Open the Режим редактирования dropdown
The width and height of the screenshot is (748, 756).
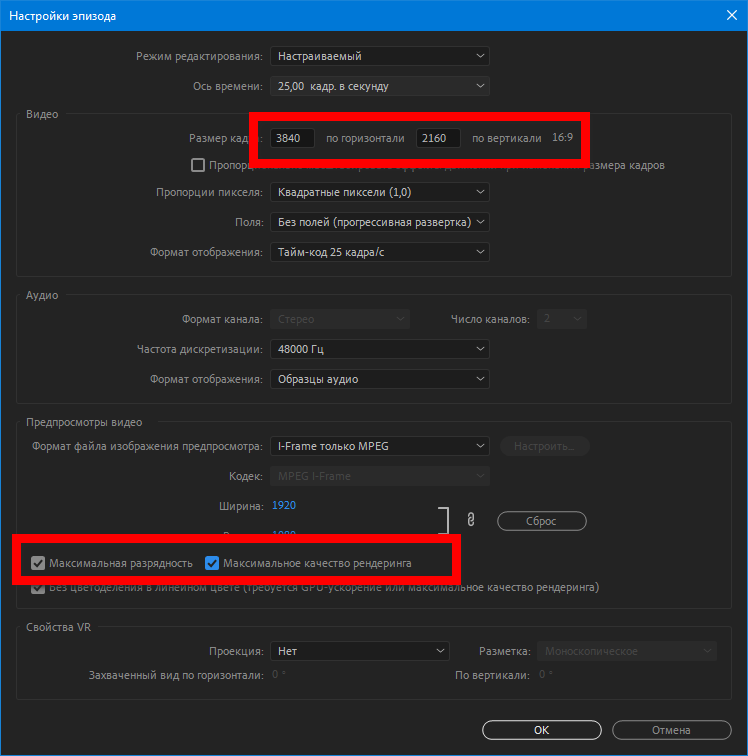pyautogui.click(x=380, y=56)
